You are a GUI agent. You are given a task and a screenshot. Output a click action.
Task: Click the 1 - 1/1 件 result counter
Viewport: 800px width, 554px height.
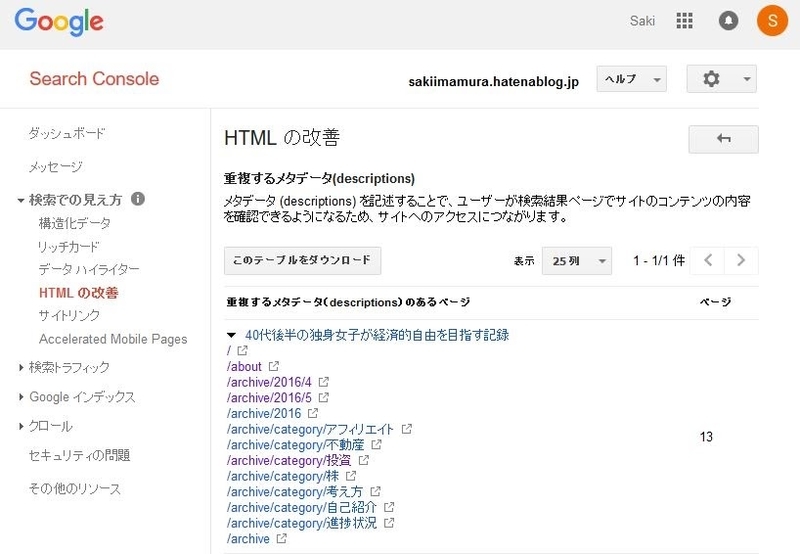[659, 261]
